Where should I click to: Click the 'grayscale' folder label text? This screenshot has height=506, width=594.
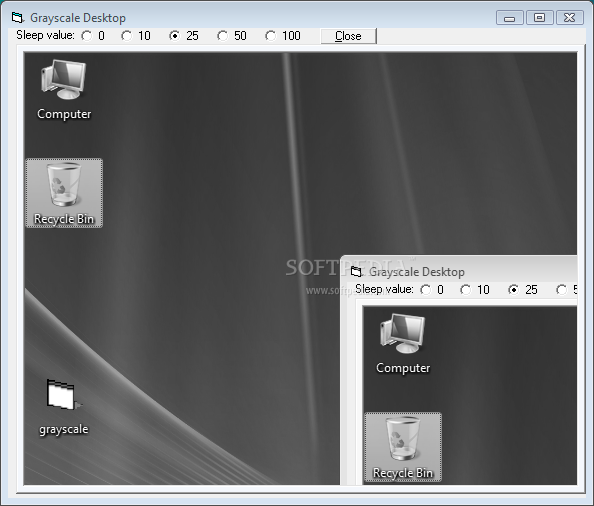pyautogui.click(x=64, y=429)
